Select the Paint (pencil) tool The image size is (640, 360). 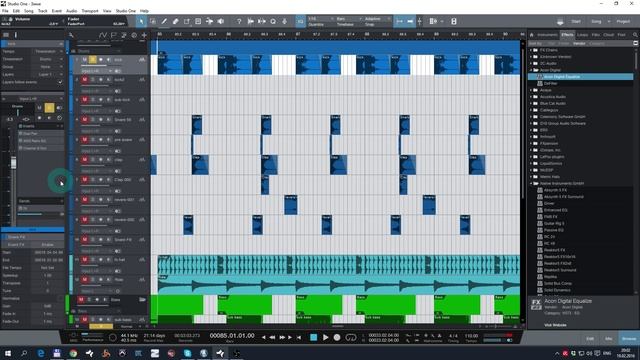164,21
